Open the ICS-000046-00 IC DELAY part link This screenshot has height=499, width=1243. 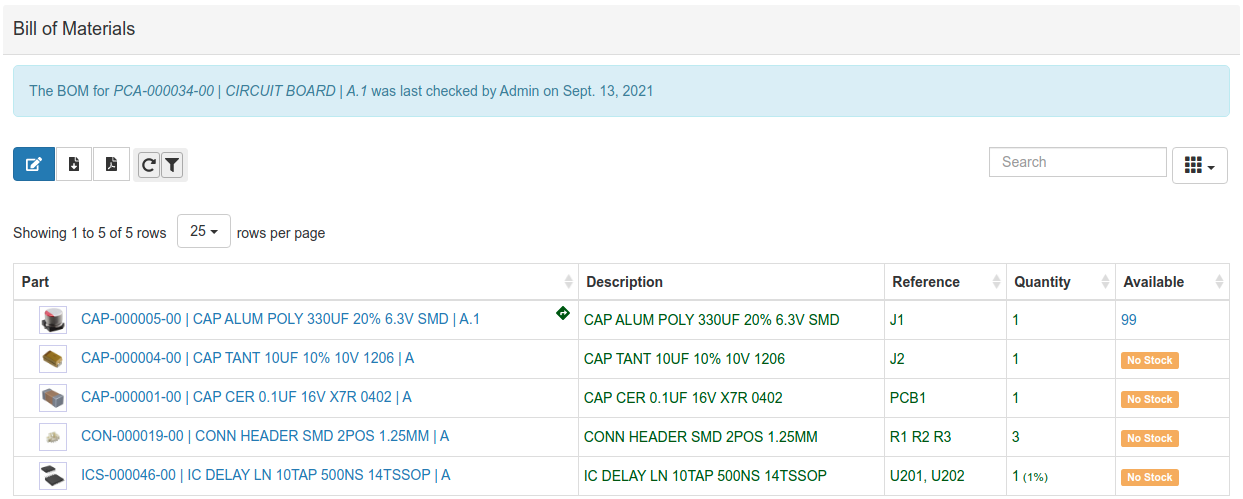[x=265, y=475]
